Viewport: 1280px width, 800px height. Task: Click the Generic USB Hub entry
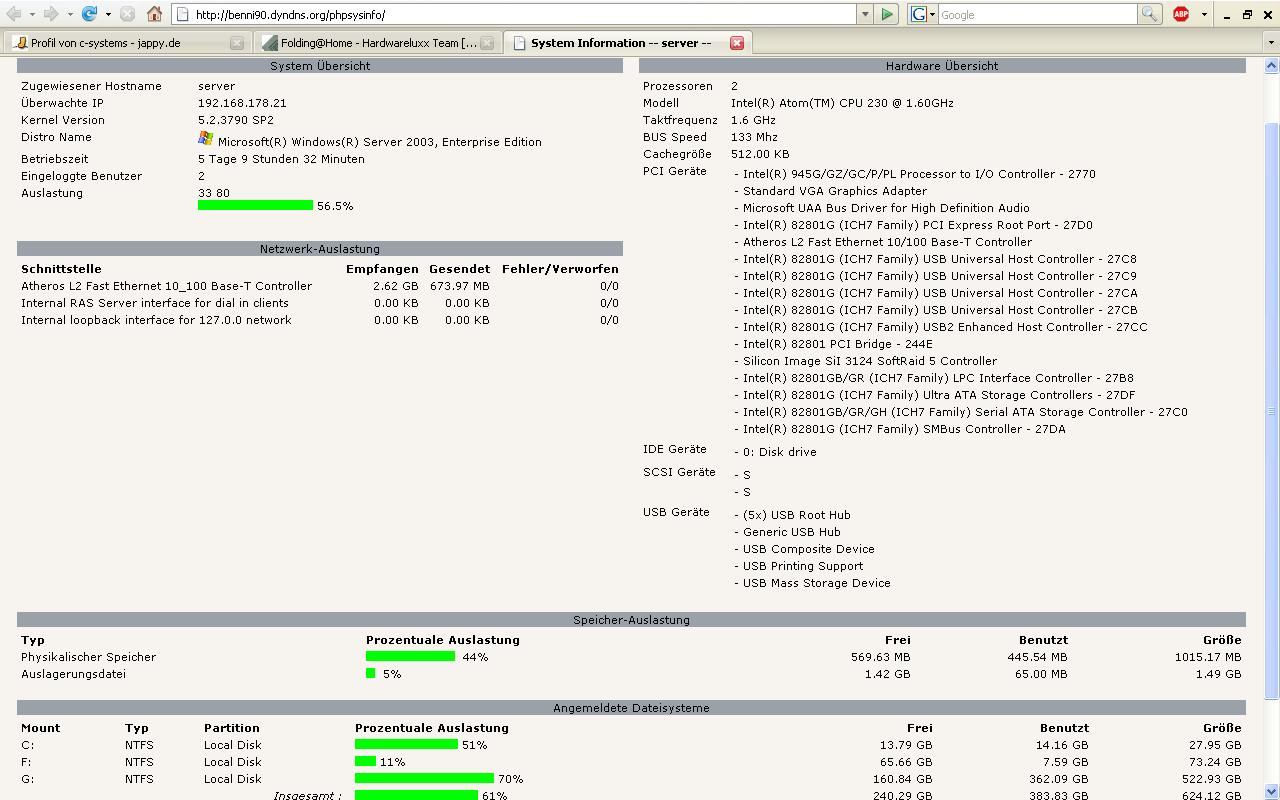(x=791, y=531)
